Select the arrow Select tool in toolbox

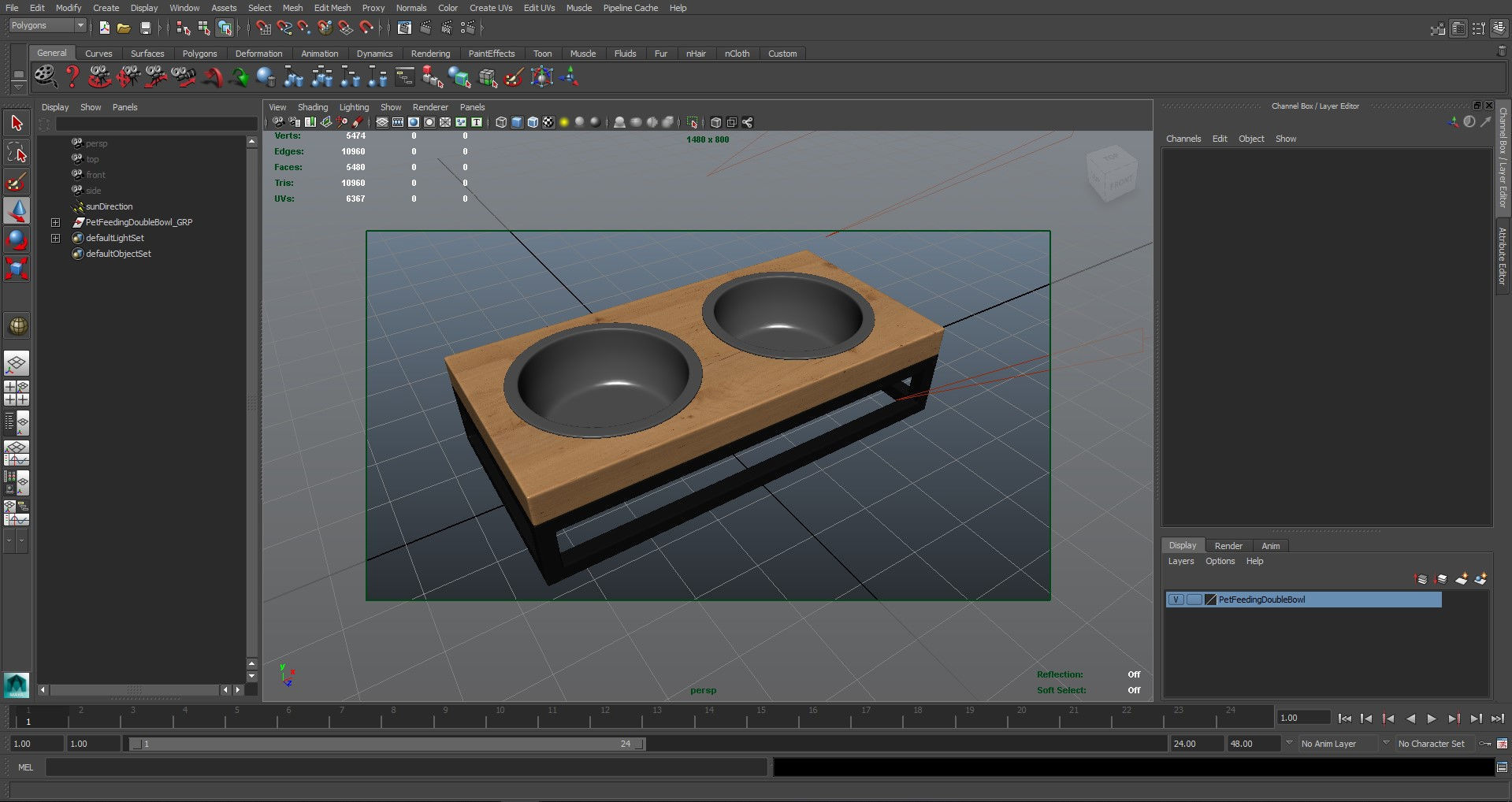coord(17,123)
